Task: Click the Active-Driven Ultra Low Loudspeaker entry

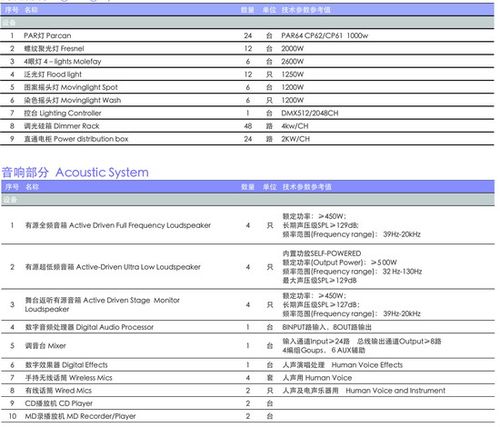Action: click(x=248, y=267)
